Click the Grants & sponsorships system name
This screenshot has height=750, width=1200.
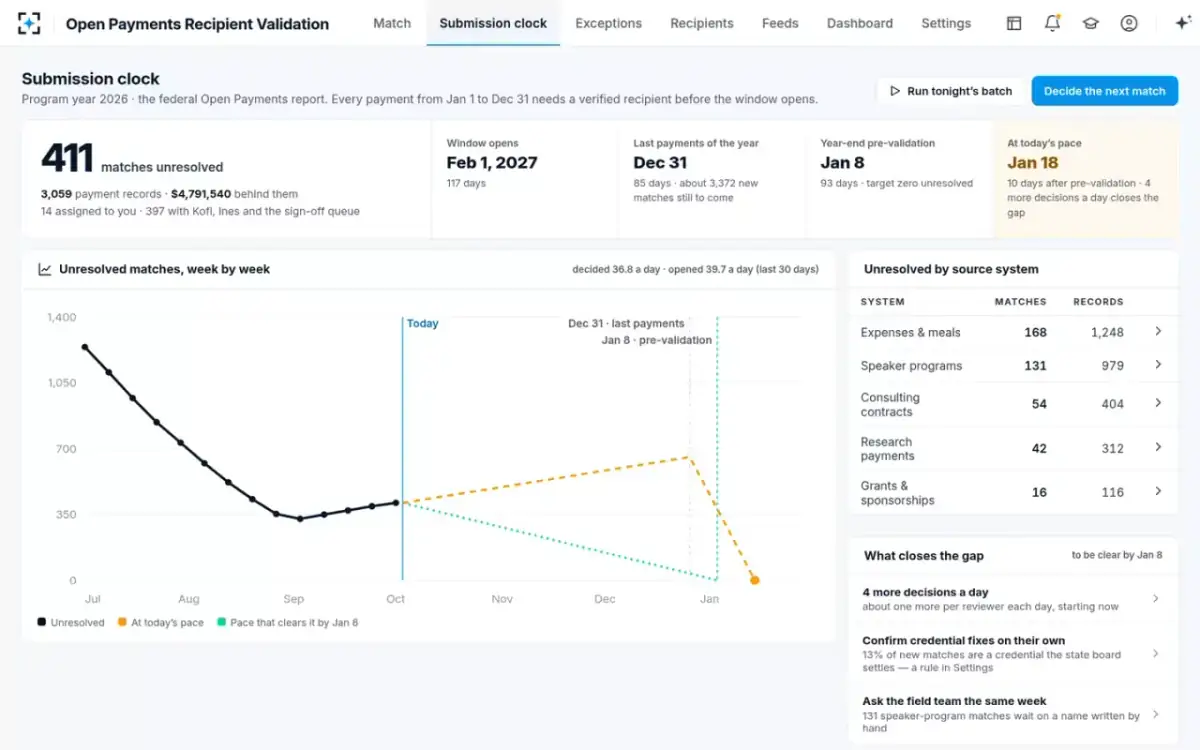(x=897, y=492)
